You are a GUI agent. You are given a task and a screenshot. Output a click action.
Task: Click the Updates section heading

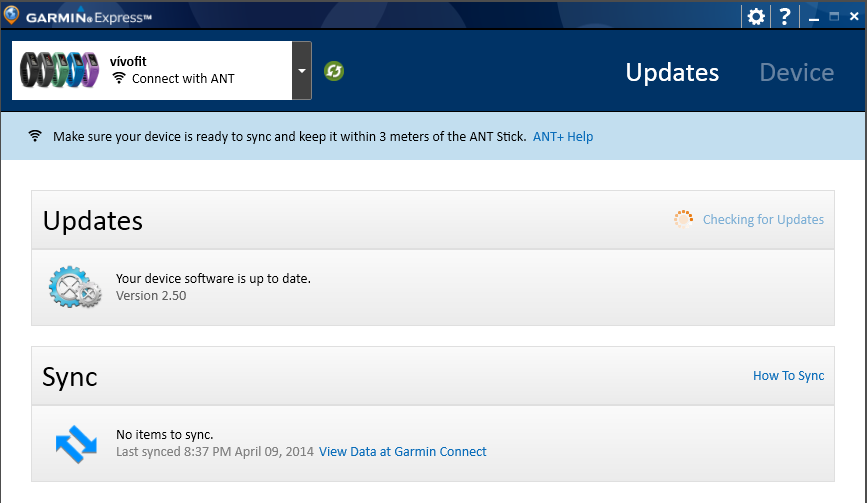[x=92, y=221]
